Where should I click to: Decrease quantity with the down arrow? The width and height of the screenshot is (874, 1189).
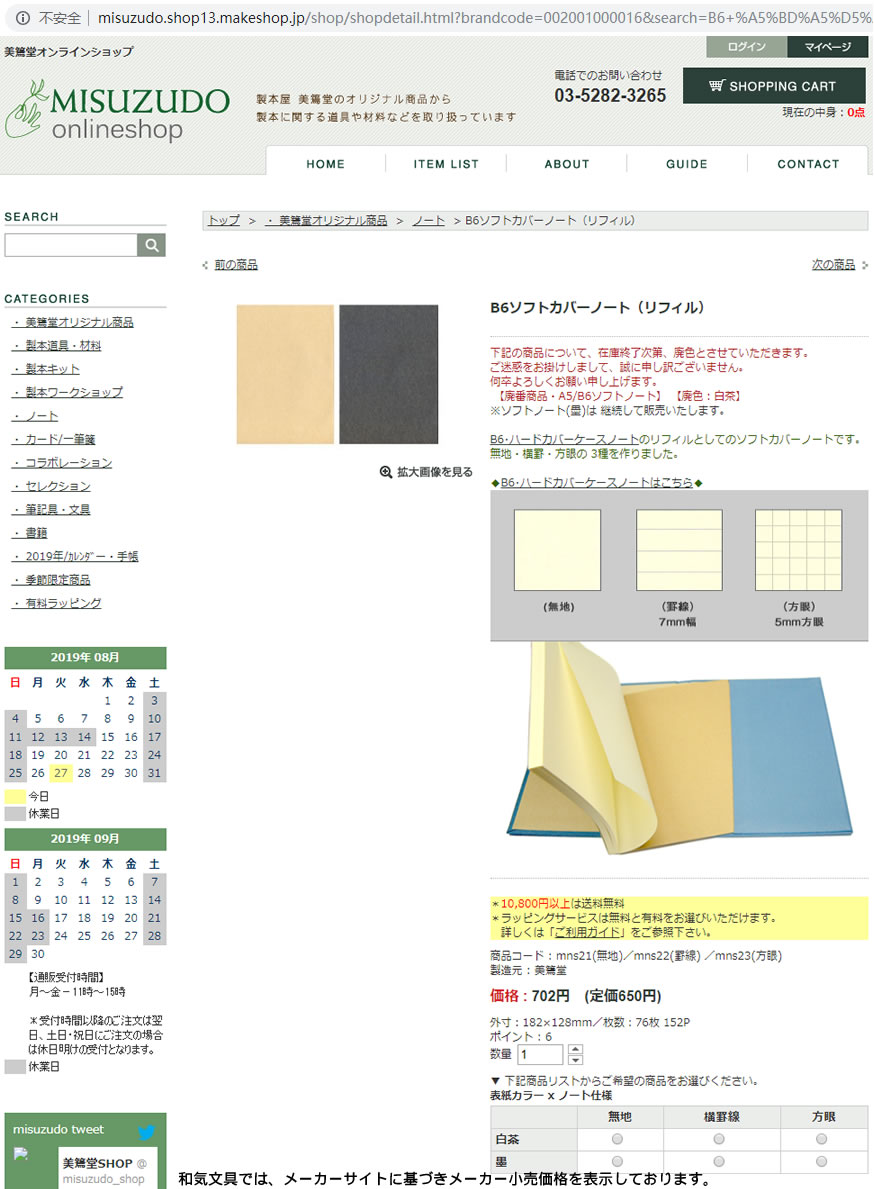pyautogui.click(x=575, y=1060)
